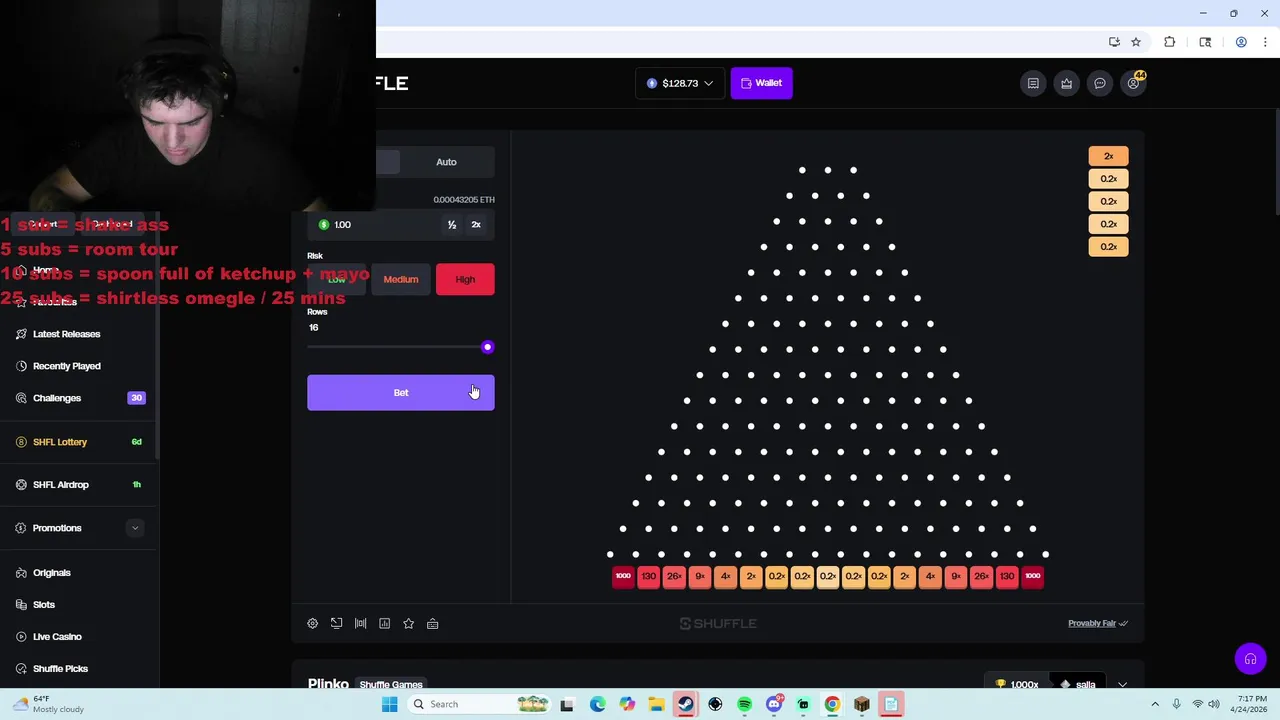This screenshot has width=1280, height=720.
Task: Open the VIP crown icon
Action: tap(1066, 83)
